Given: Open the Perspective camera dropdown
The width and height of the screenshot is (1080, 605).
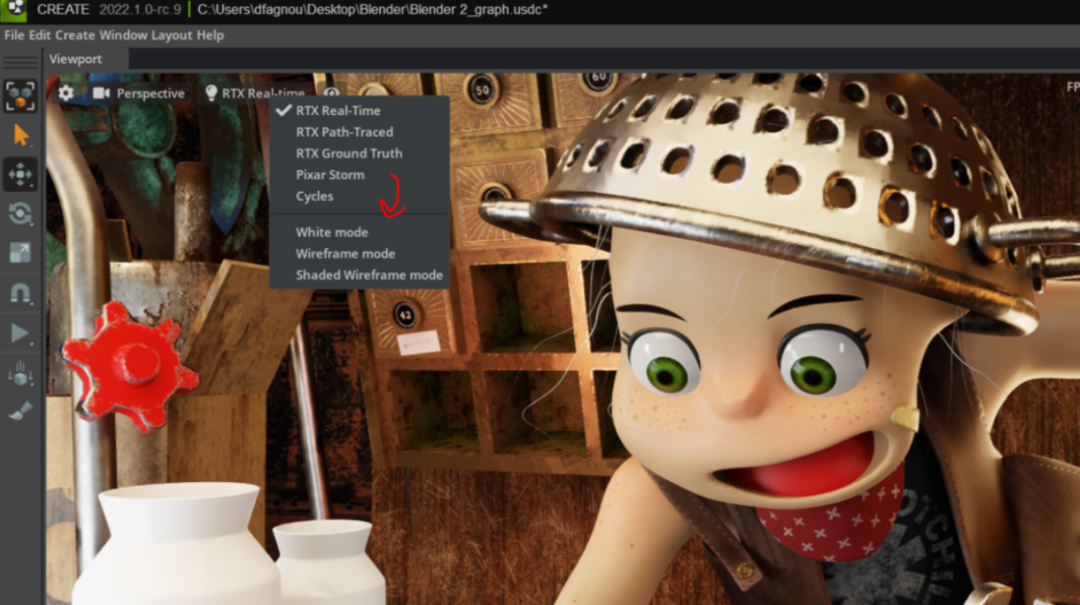Looking at the screenshot, I should 138,93.
